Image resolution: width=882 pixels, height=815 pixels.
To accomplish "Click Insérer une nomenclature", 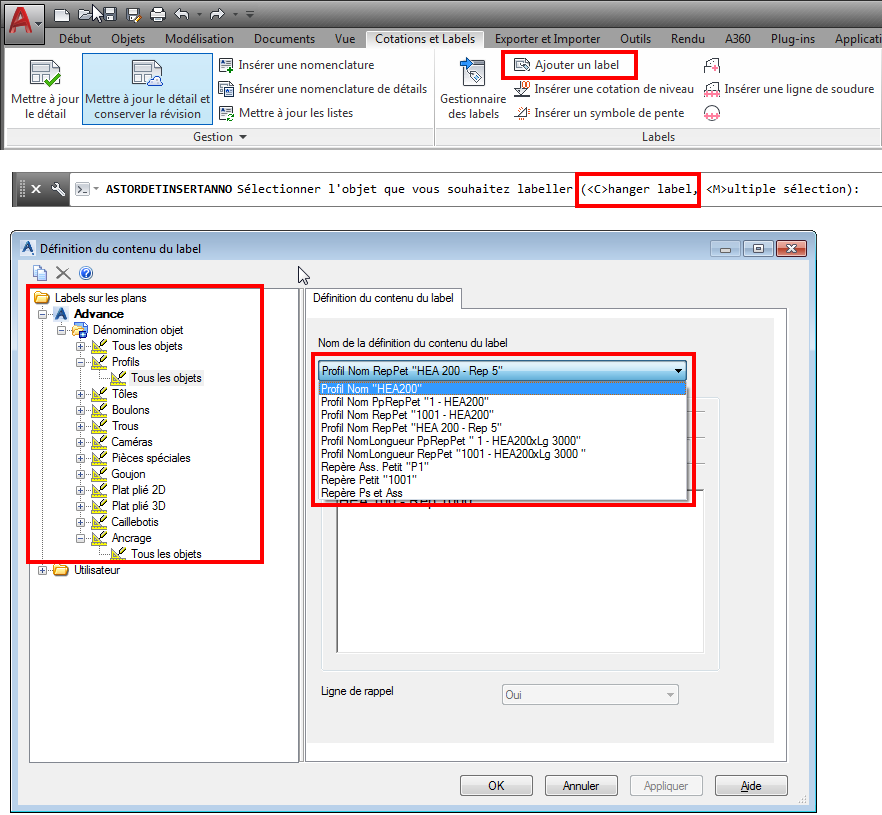I will coord(296,65).
